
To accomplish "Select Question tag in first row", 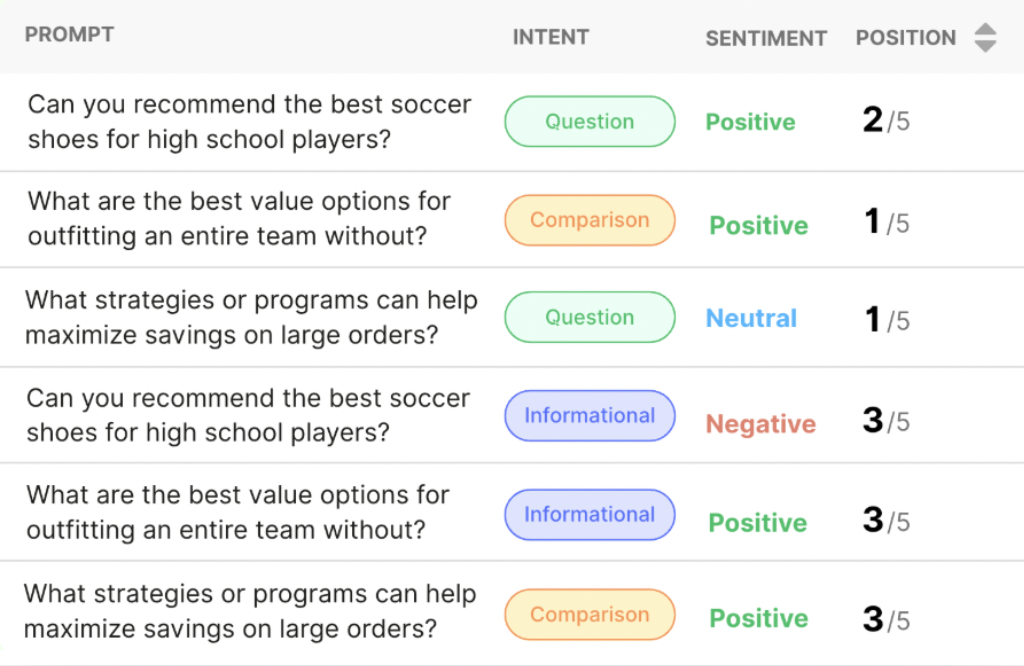I will point(590,121).
